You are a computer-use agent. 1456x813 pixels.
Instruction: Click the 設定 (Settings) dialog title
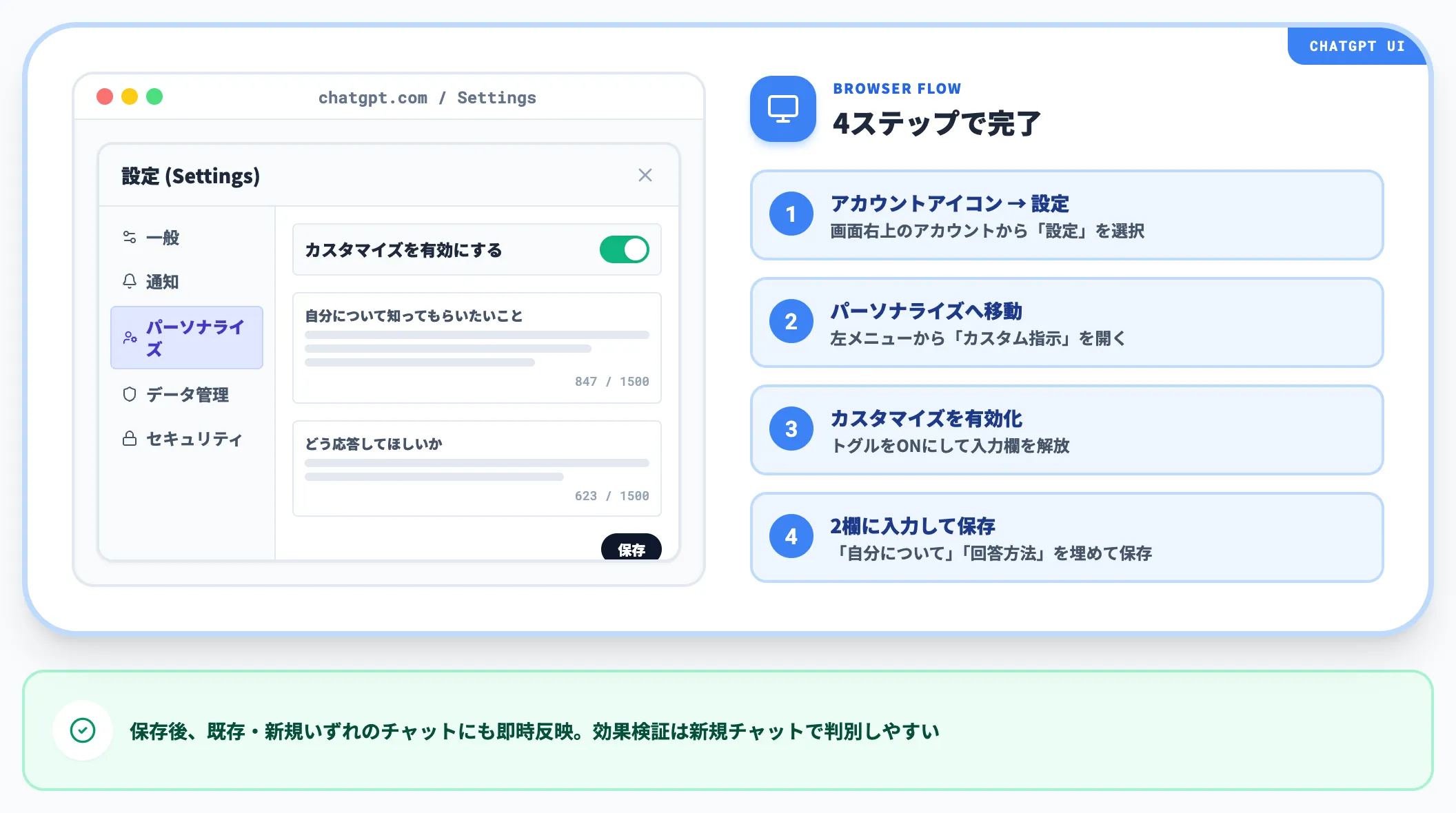[191, 176]
